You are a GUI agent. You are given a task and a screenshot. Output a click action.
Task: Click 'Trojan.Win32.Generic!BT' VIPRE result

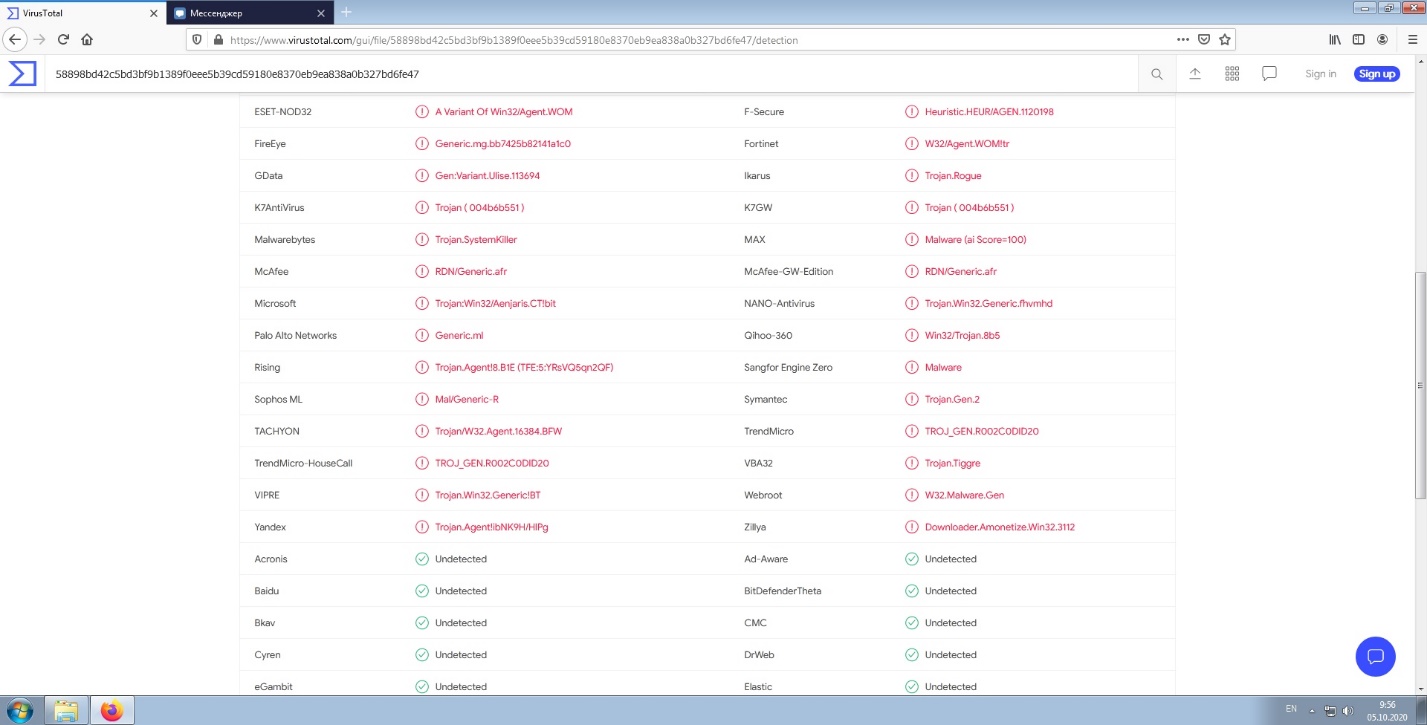pos(488,495)
